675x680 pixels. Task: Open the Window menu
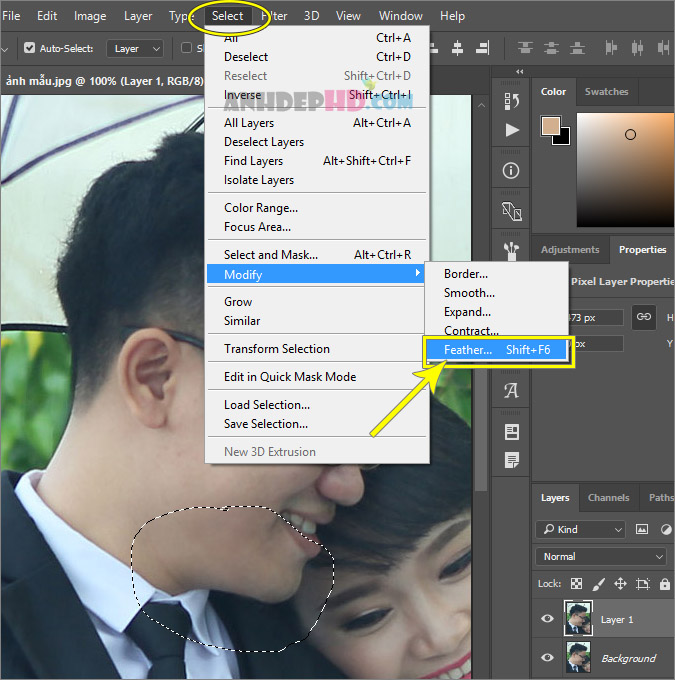coord(400,16)
